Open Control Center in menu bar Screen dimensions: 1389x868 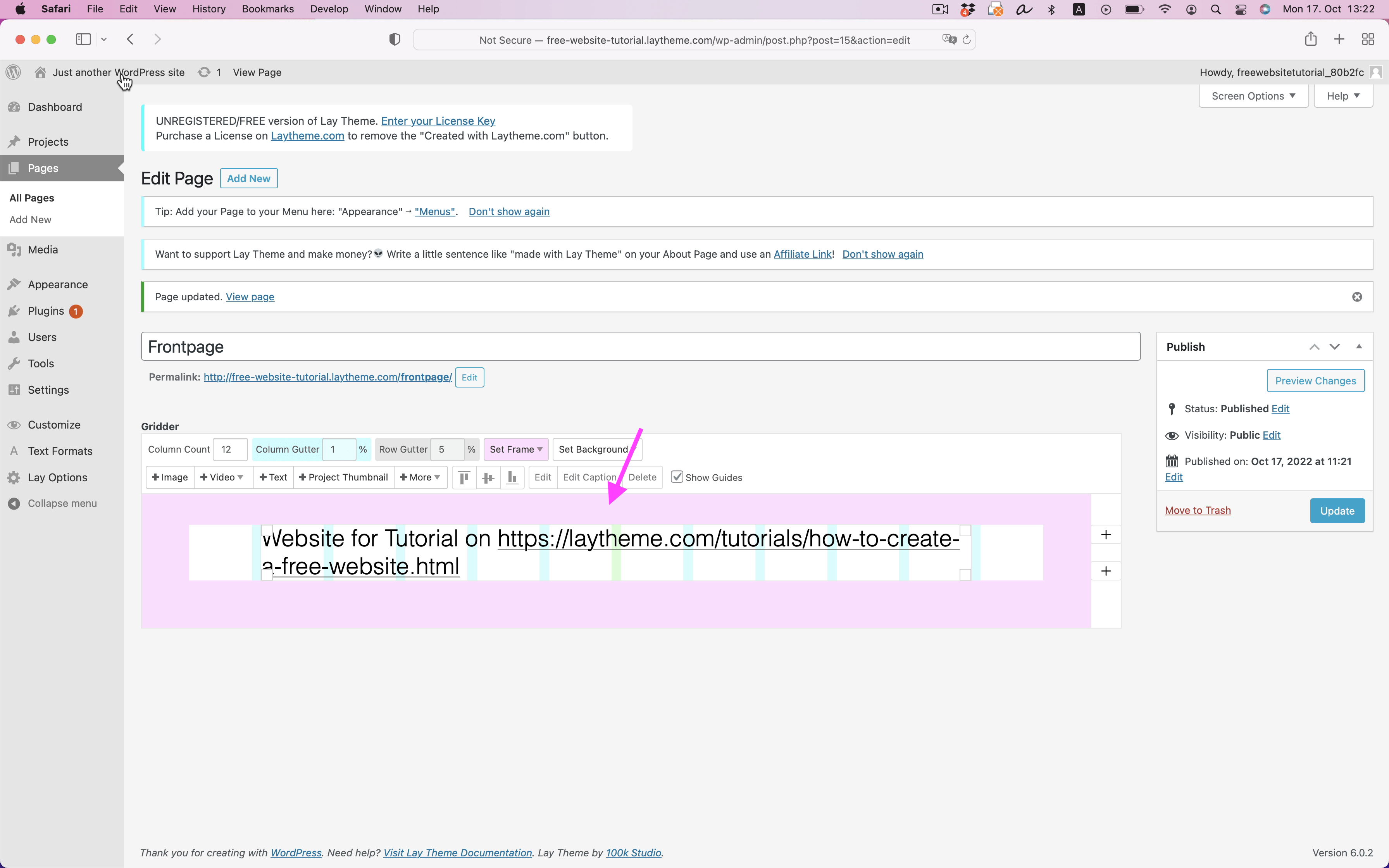point(1240,9)
